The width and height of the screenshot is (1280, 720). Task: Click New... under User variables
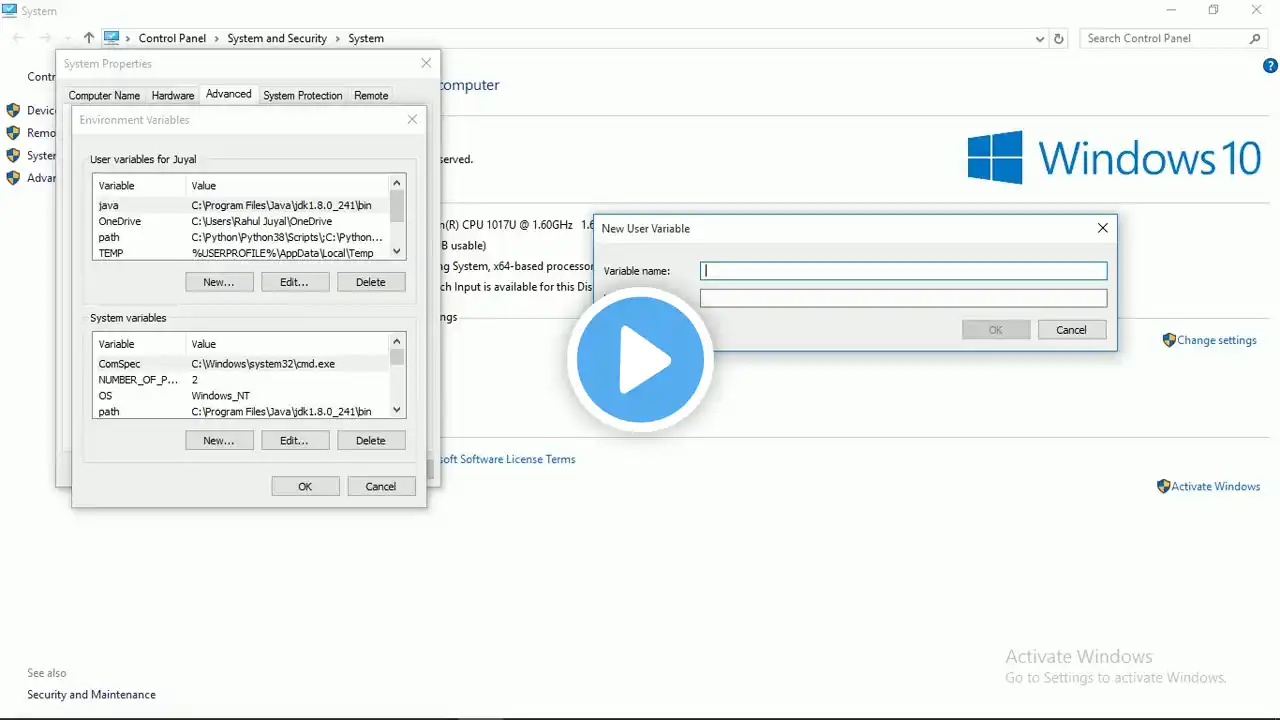click(219, 282)
